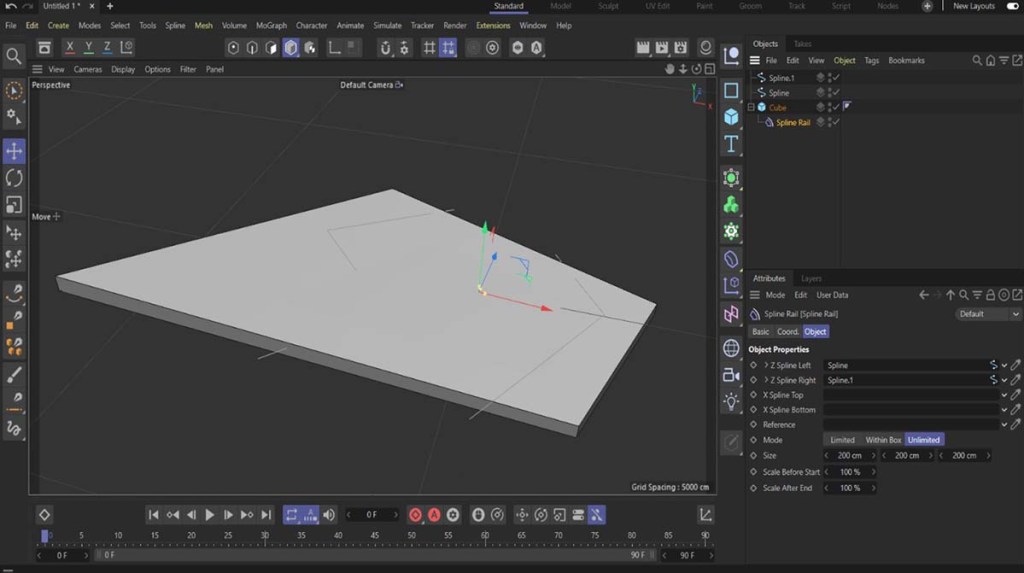Collapse the Cube object hierarchy
The width and height of the screenshot is (1024, 573).
click(x=750, y=107)
